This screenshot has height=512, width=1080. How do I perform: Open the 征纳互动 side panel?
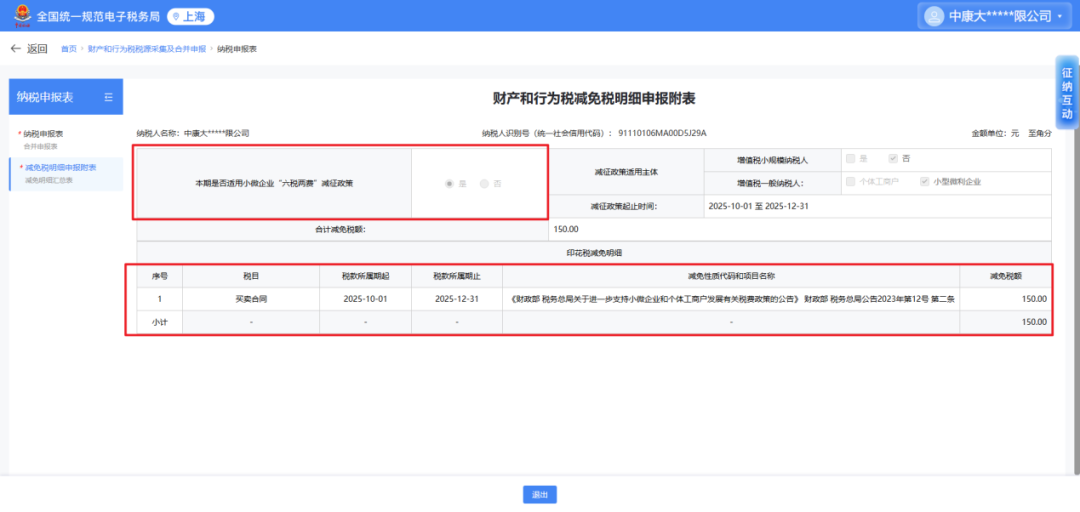click(x=1067, y=92)
